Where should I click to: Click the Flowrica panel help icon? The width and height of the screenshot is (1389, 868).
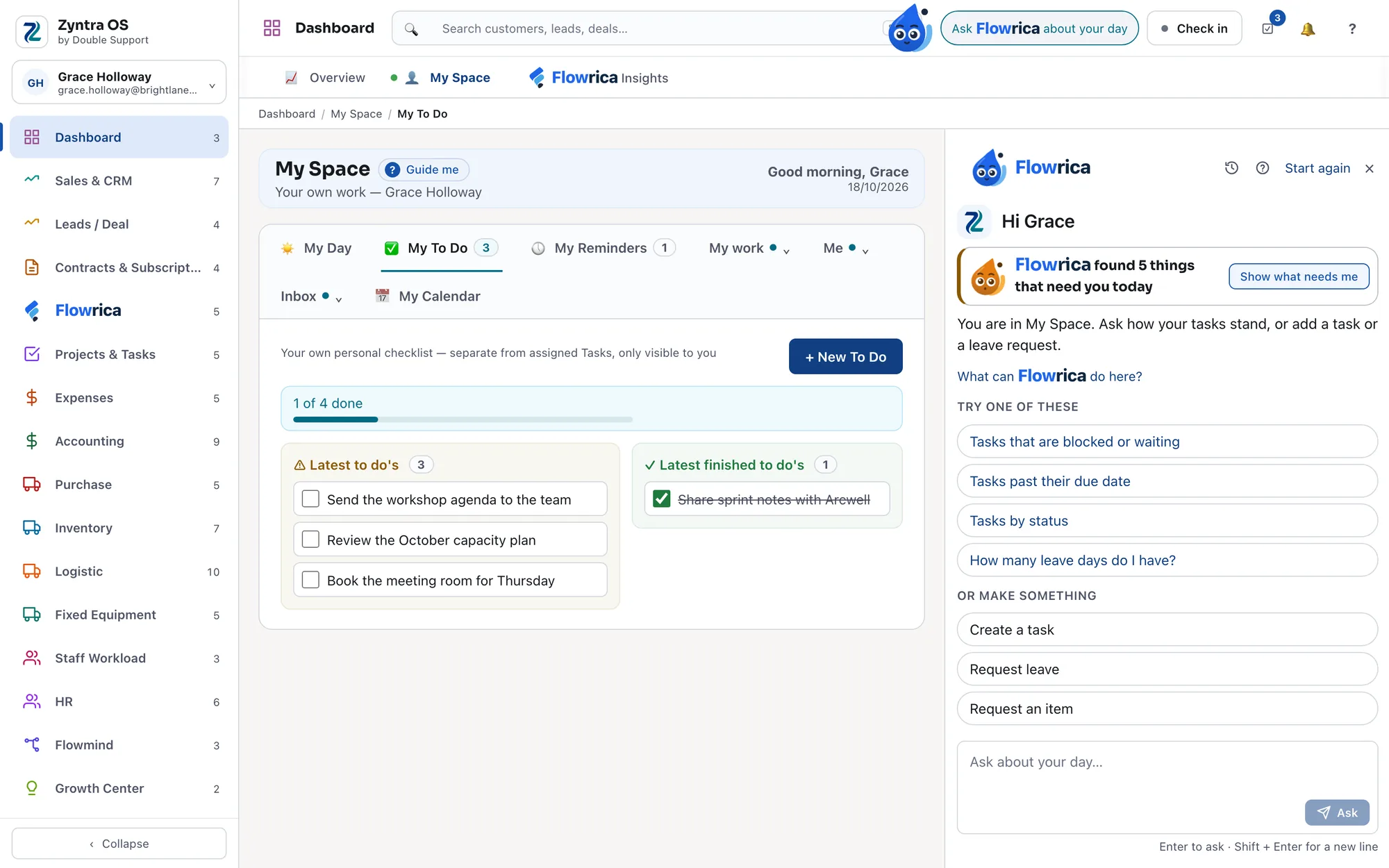pyautogui.click(x=1263, y=168)
